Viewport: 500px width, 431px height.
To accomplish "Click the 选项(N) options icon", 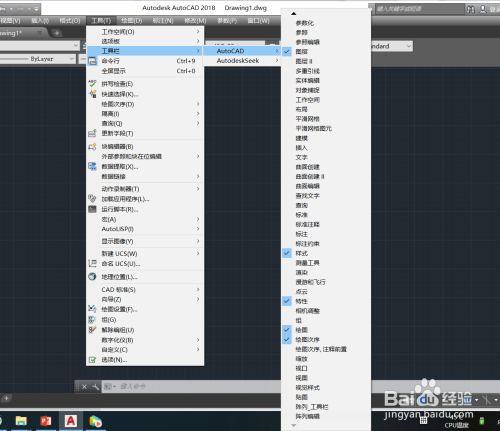I will 92,360.
